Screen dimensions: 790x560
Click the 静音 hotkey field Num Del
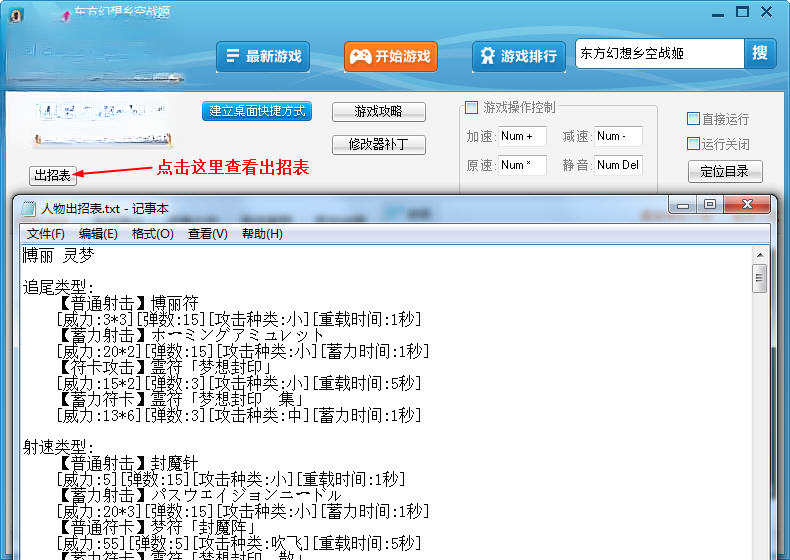click(618, 165)
